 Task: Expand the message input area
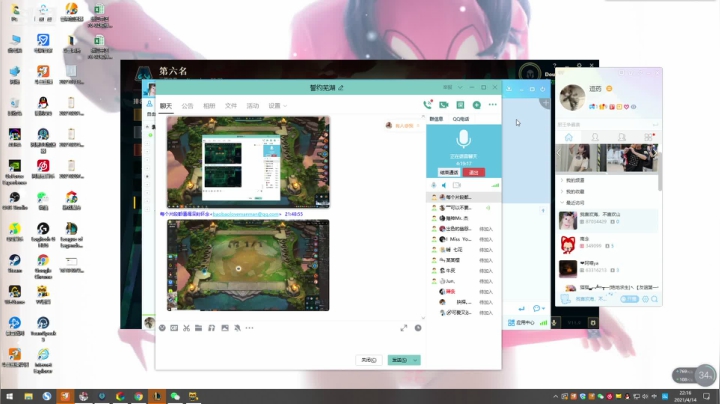point(404,328)
